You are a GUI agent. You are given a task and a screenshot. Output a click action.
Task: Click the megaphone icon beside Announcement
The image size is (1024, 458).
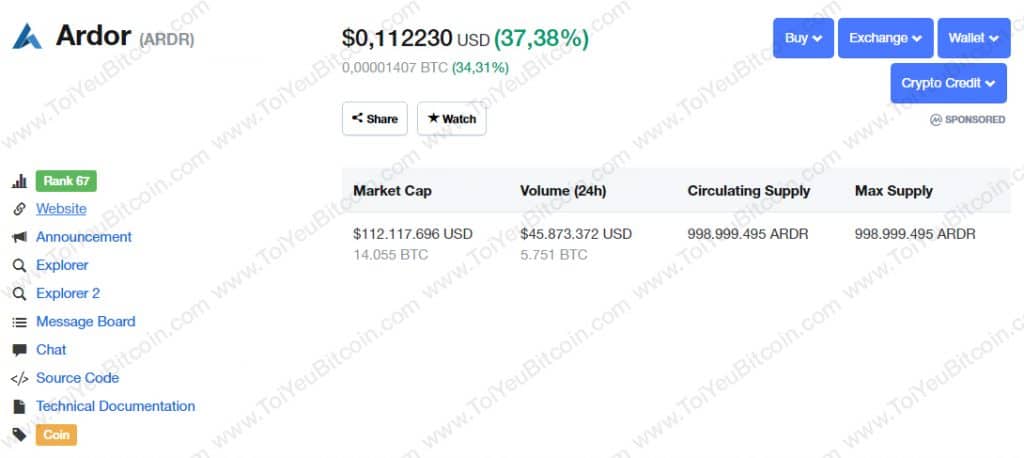pyautogui.click(x=19, y=237)
